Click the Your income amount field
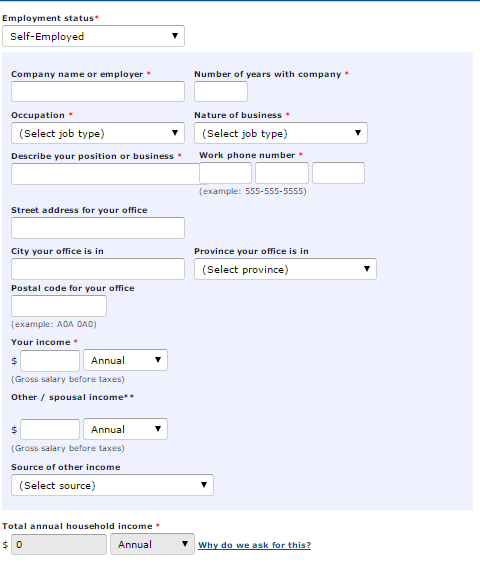 pyautogui.click(x=50, y=361)
